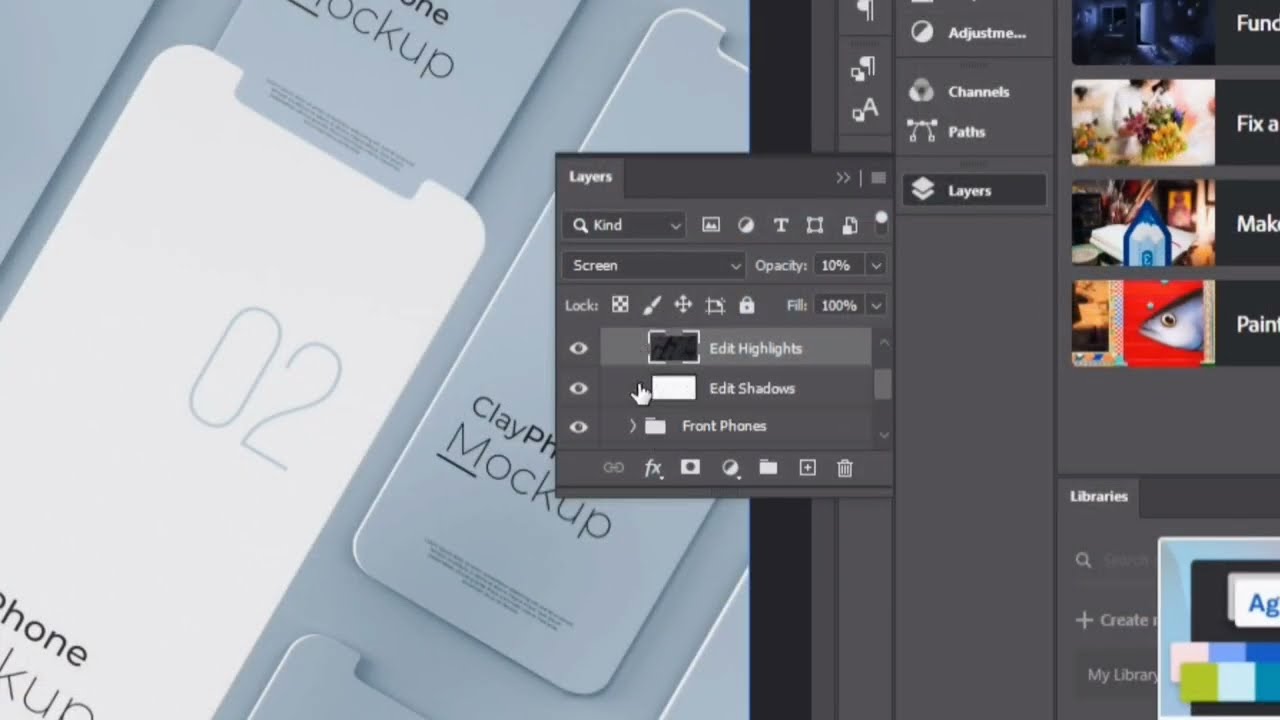Image resolution: width=1280 pixels, height=720 pixels.
Task: Click Create new library plus button
Action: [1084, 620]
